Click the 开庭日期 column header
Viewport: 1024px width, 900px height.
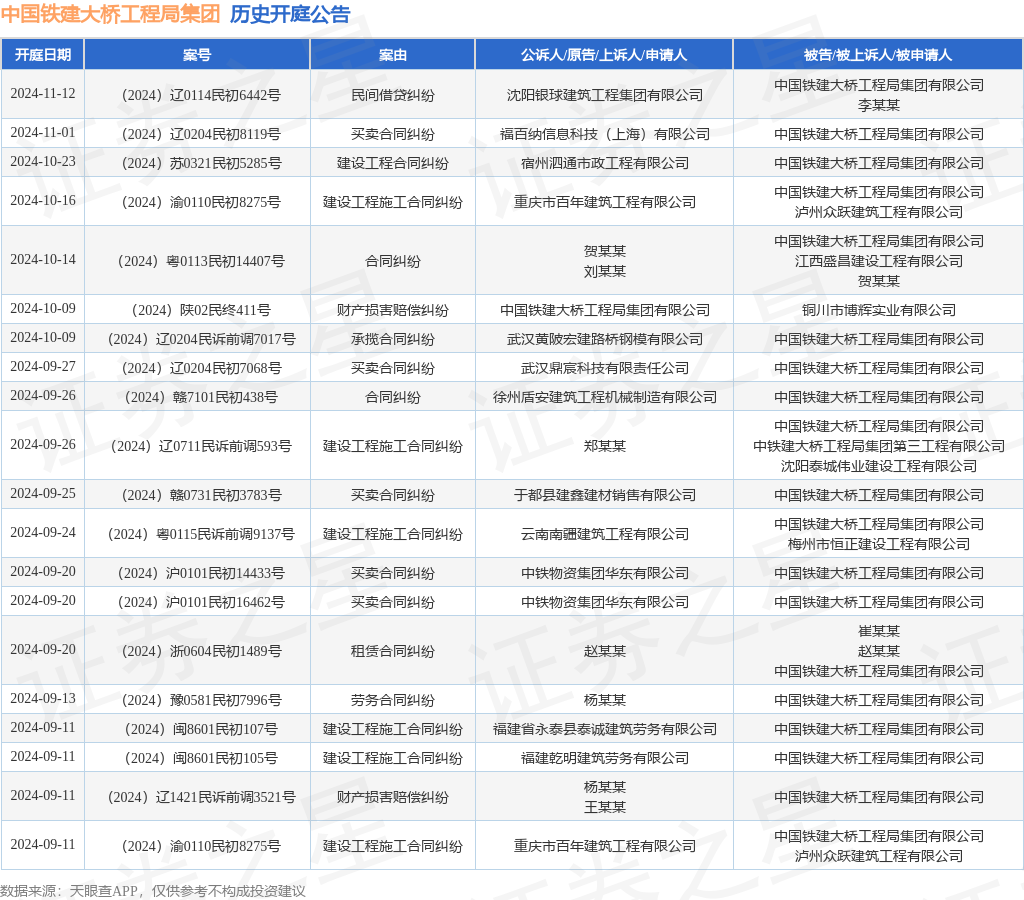(42, 55)
